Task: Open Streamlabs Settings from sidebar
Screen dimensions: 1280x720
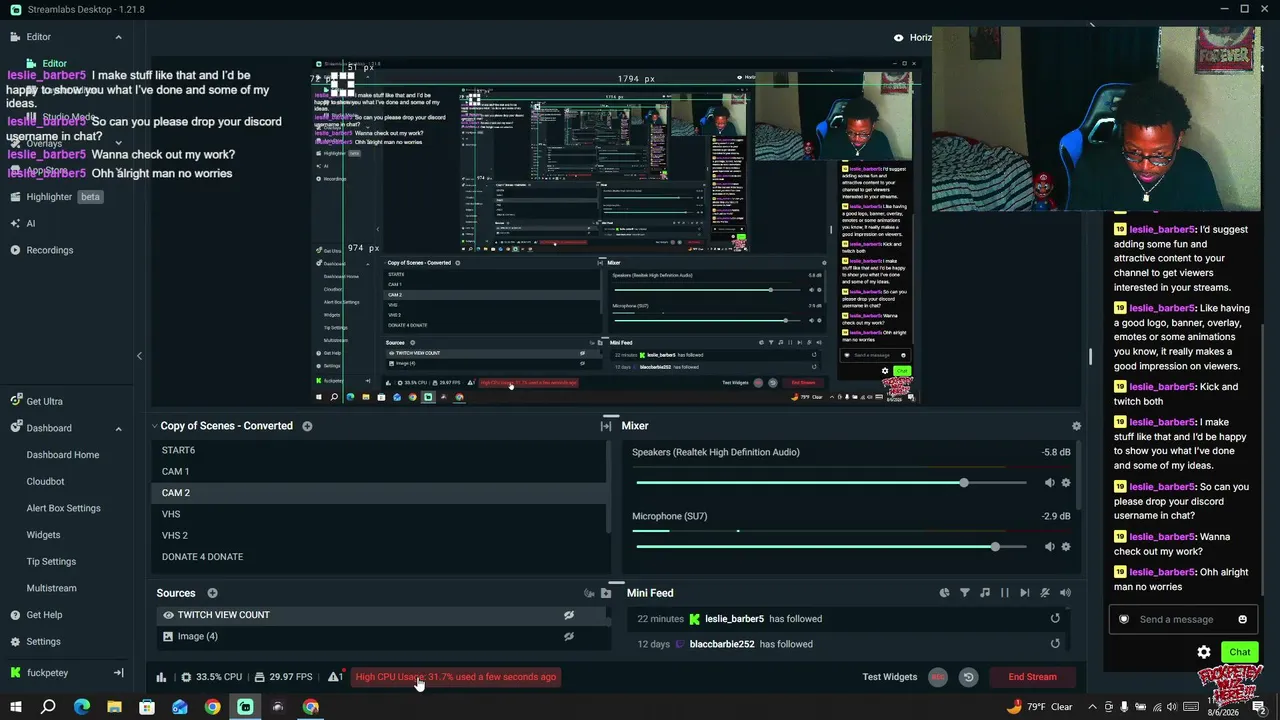Action: click(36, 642)
